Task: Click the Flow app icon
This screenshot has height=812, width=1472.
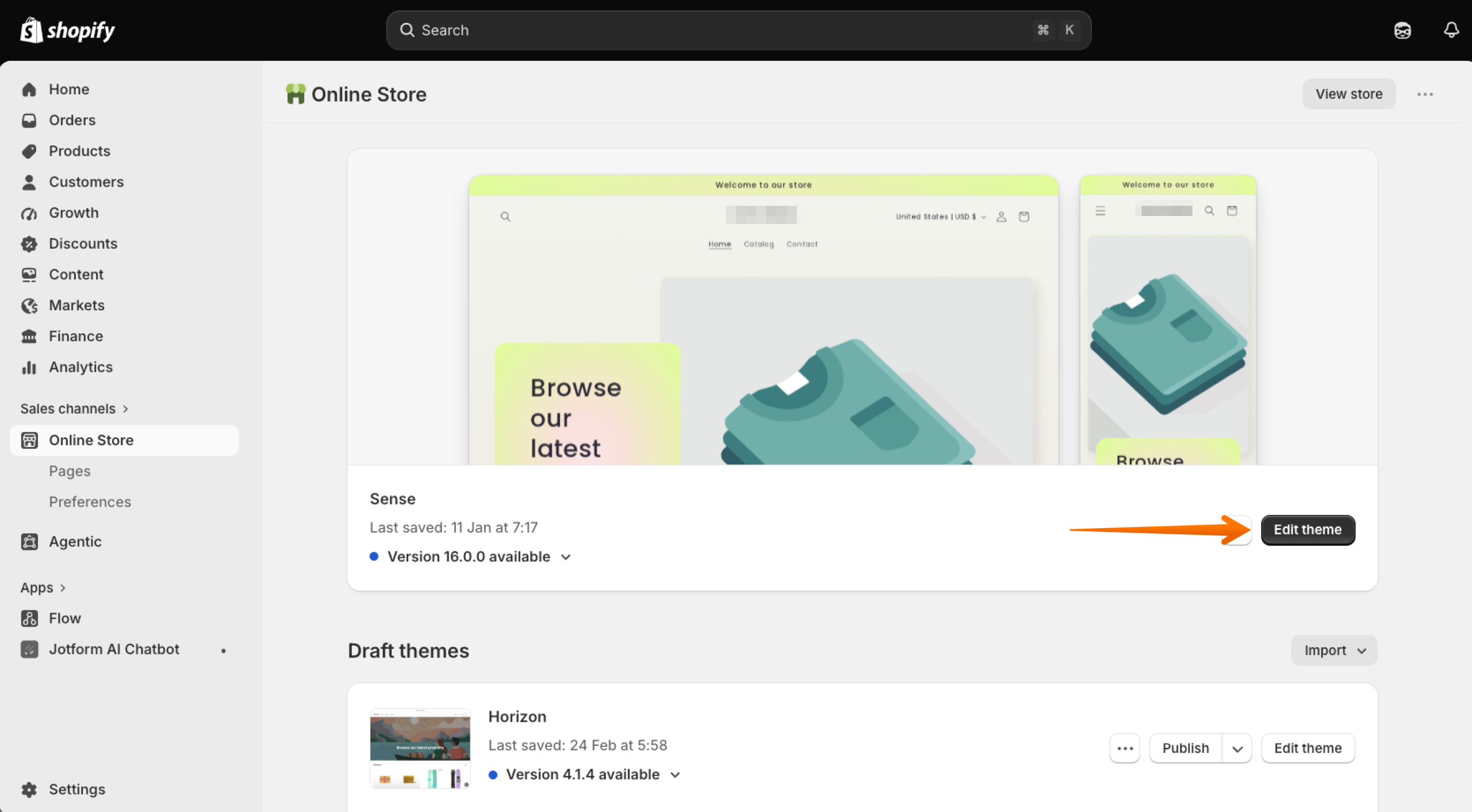Action: pos(29,618)
